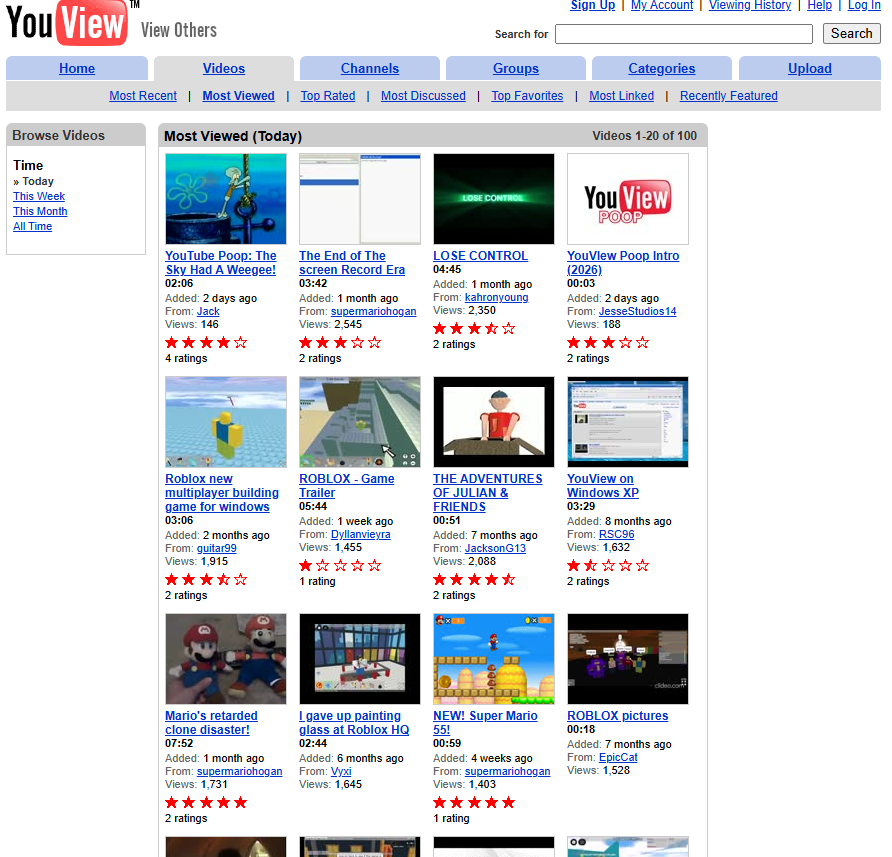The image size is (892, 857).
Task: Open Viewing History link
Action: pos(750,5)
